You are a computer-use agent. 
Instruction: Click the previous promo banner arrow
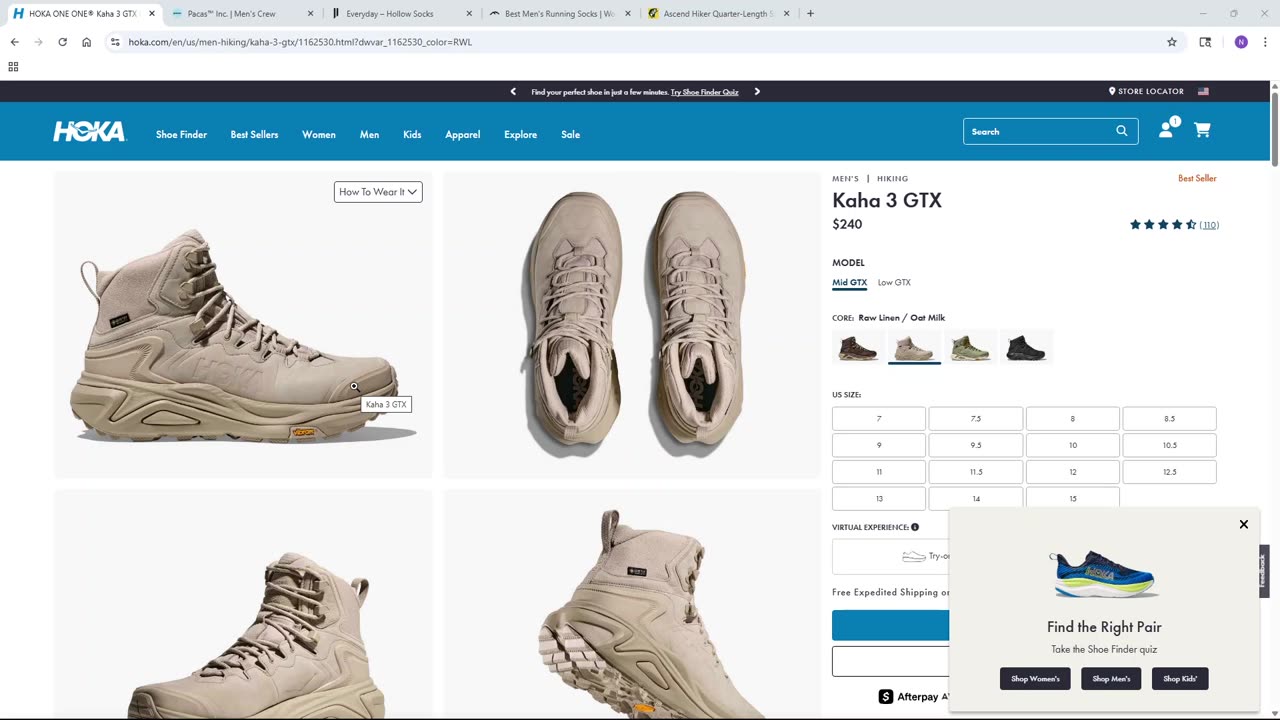pyautogui.click(x=513, y=91)
